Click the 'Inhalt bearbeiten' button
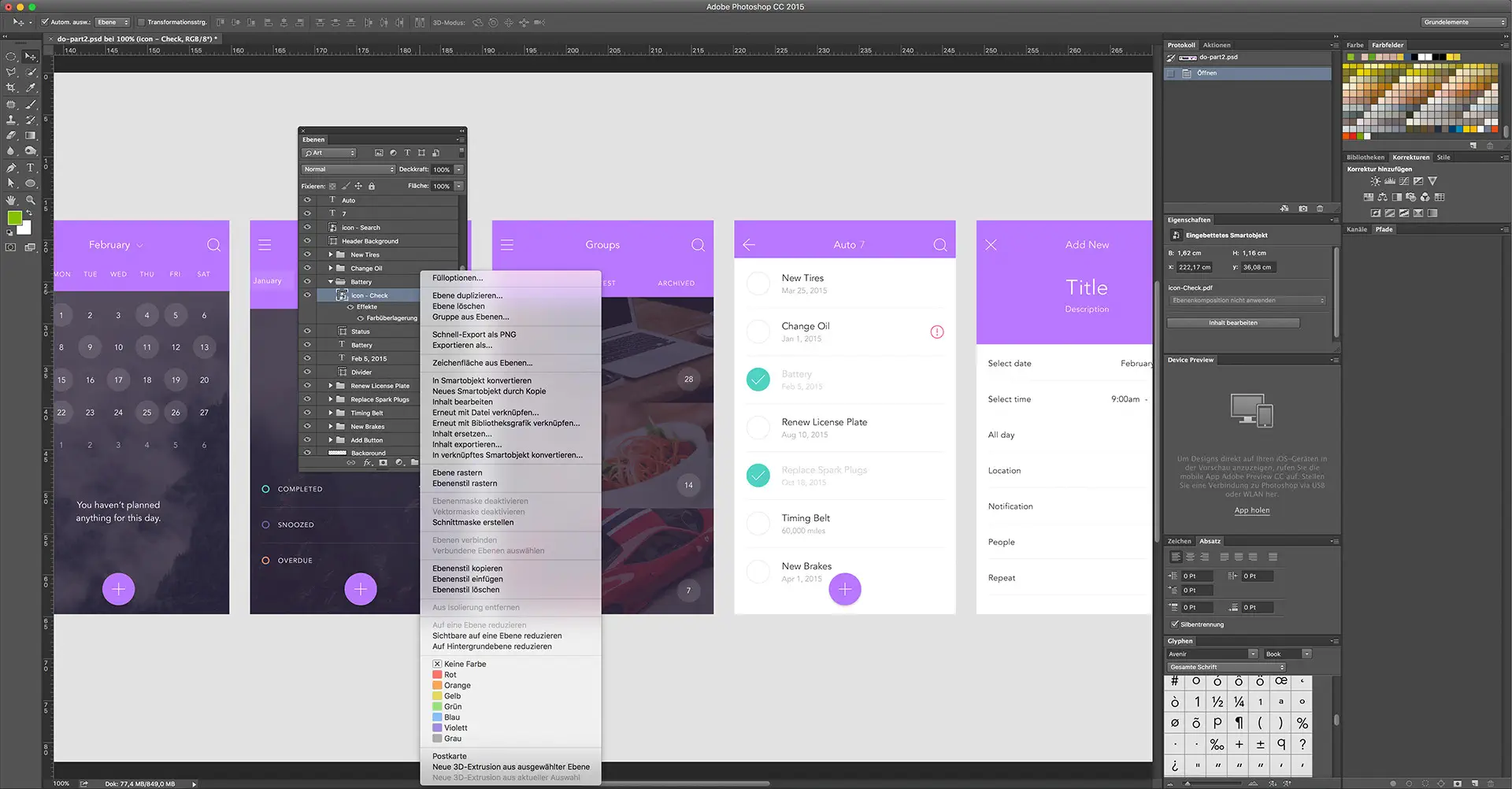 tap(1232, 323)
